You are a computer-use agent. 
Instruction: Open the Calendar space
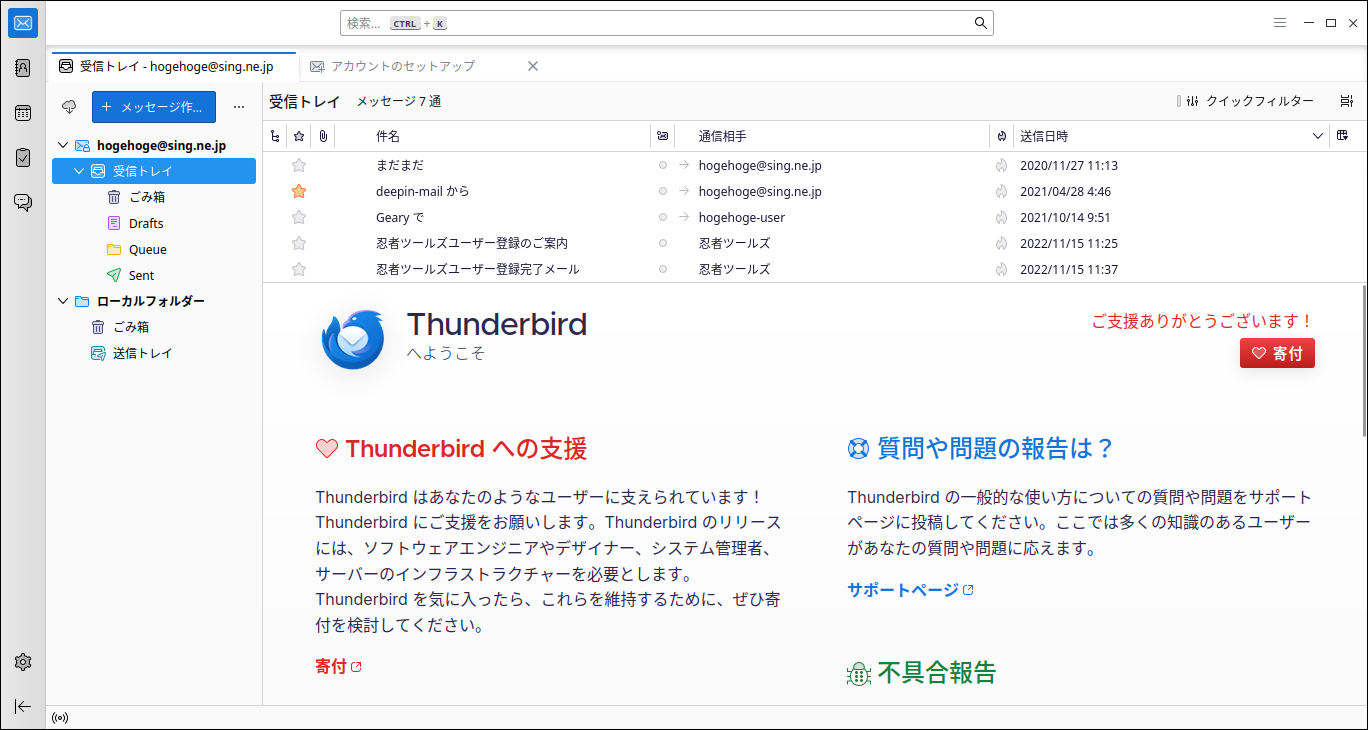22,113
